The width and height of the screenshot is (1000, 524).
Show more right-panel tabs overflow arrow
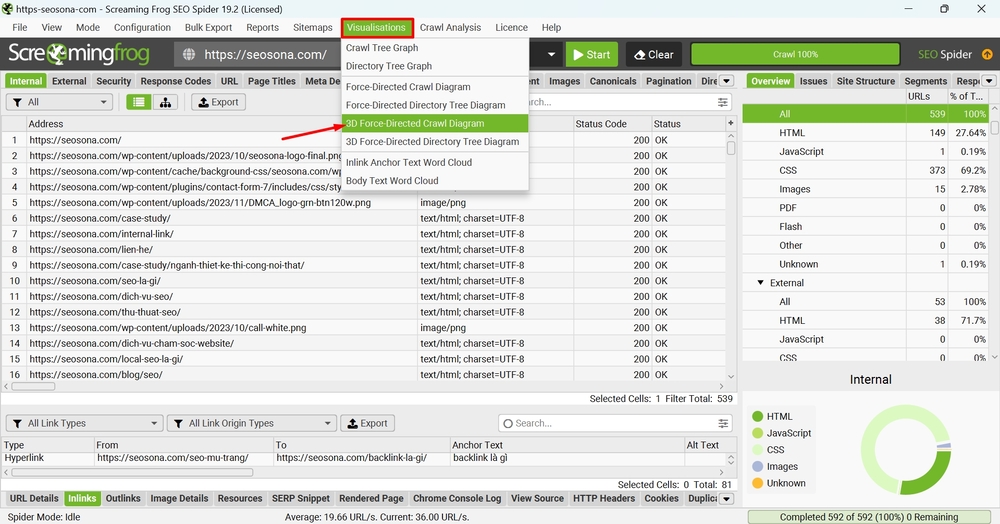tap(989, 81)
